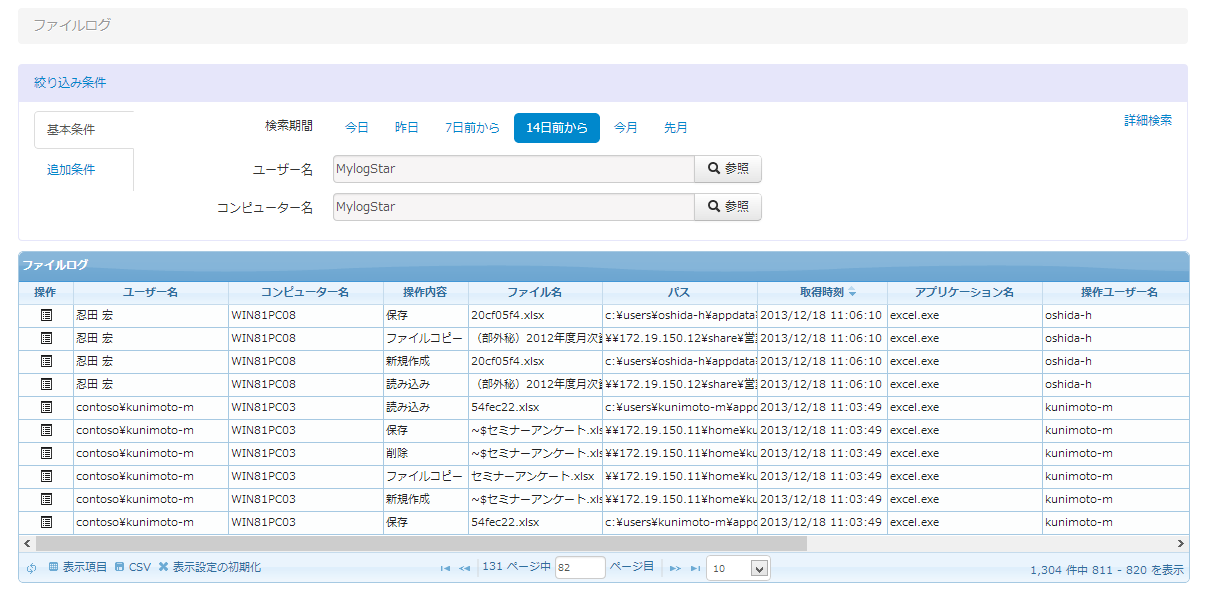The image size is (1206, 590).
Task: Select the 今月 search period
Action: click(626, 128)
